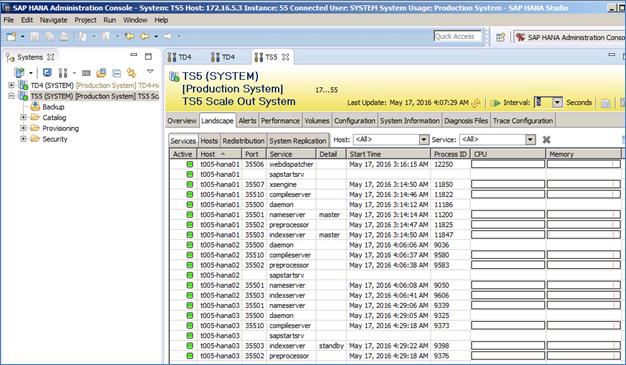Switch to the Overview tab
The image size is (626, 365).
pos(182,121)
